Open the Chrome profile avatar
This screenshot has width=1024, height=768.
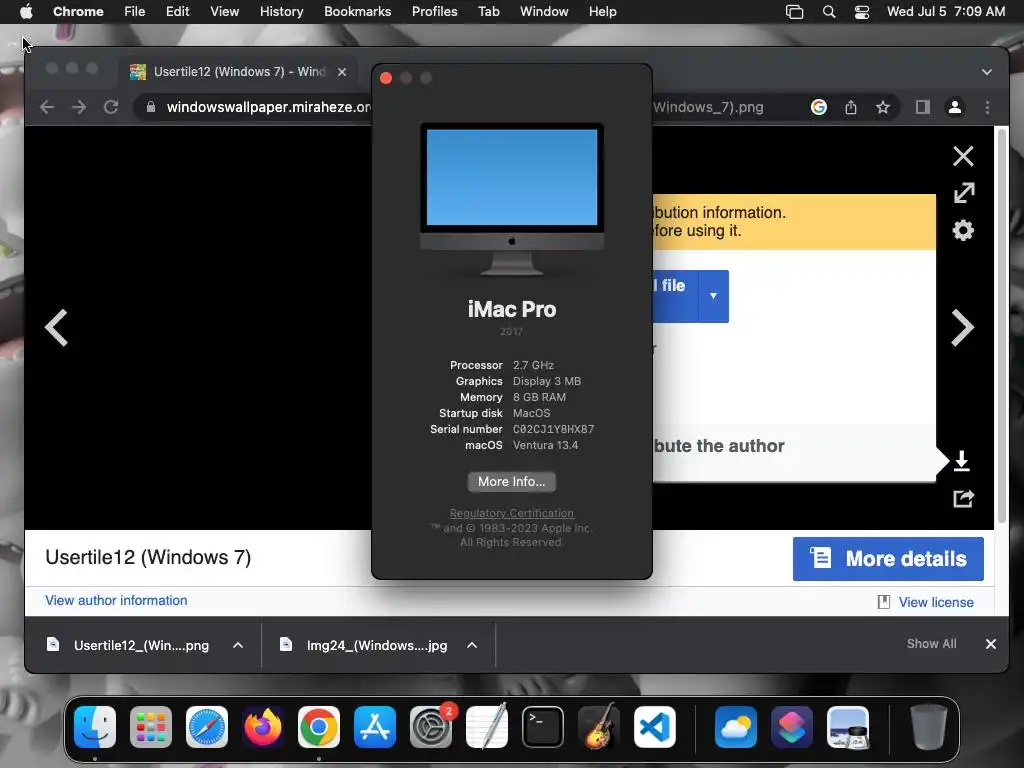click(955, 107)
